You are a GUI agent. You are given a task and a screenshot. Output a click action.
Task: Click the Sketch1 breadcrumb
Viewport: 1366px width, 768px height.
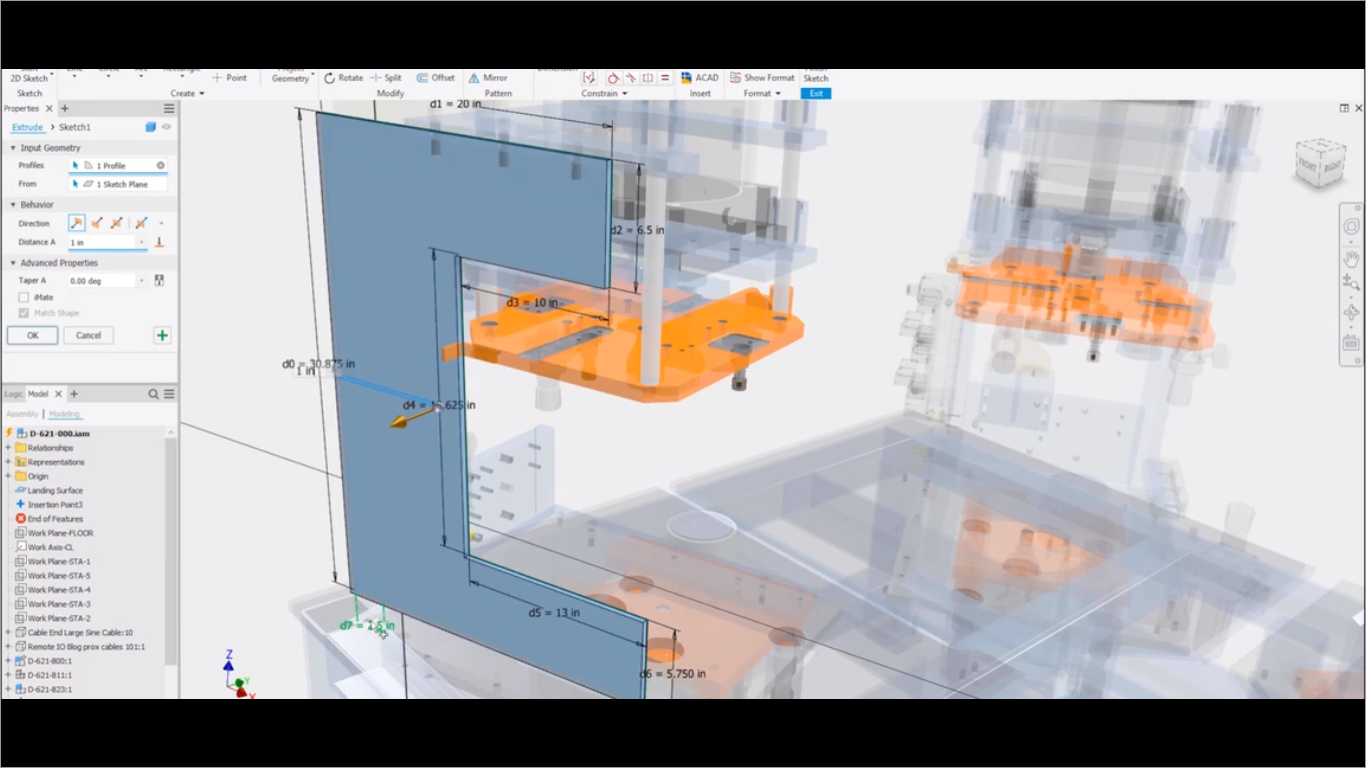tap(75, 127)
